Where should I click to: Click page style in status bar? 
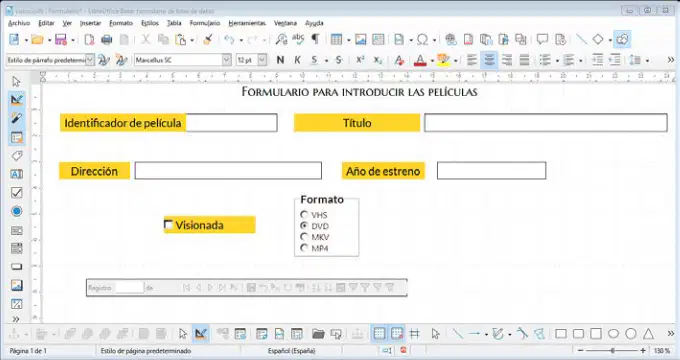point(146,351)
